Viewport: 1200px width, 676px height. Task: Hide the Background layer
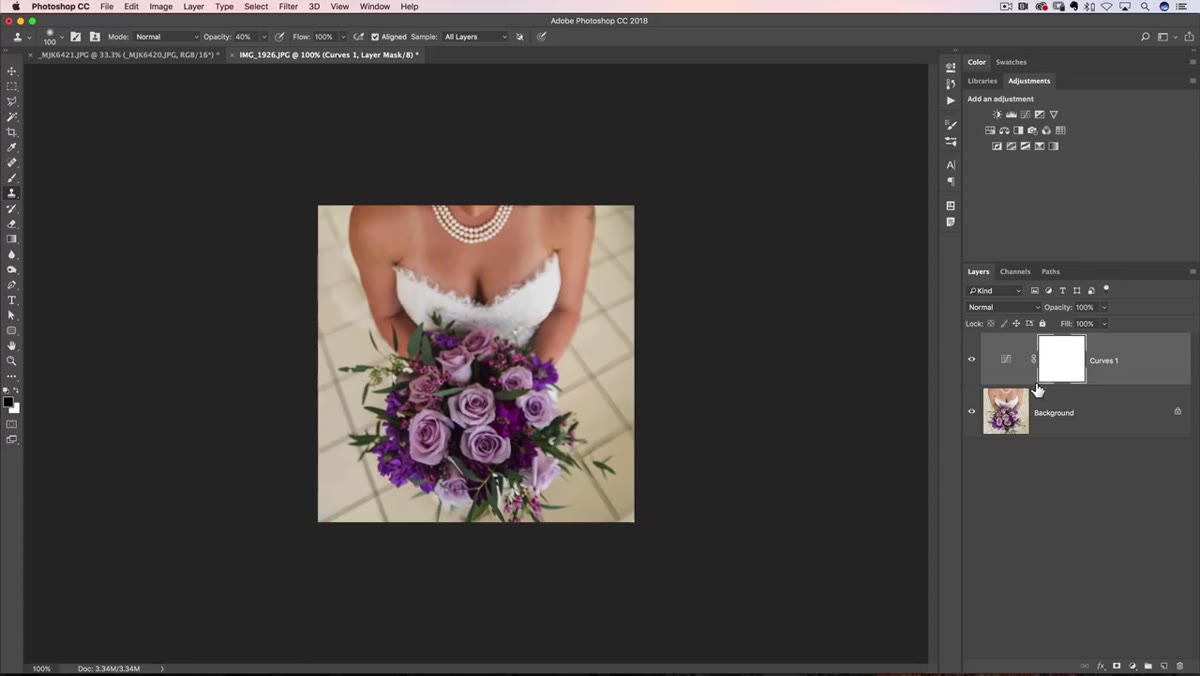[971, 411]
